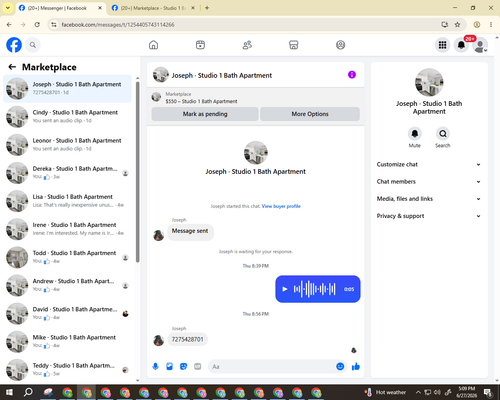Open the Chrome profile icon in toolbar
Viewport: 500px width, 400px height.
pos(477,25)
